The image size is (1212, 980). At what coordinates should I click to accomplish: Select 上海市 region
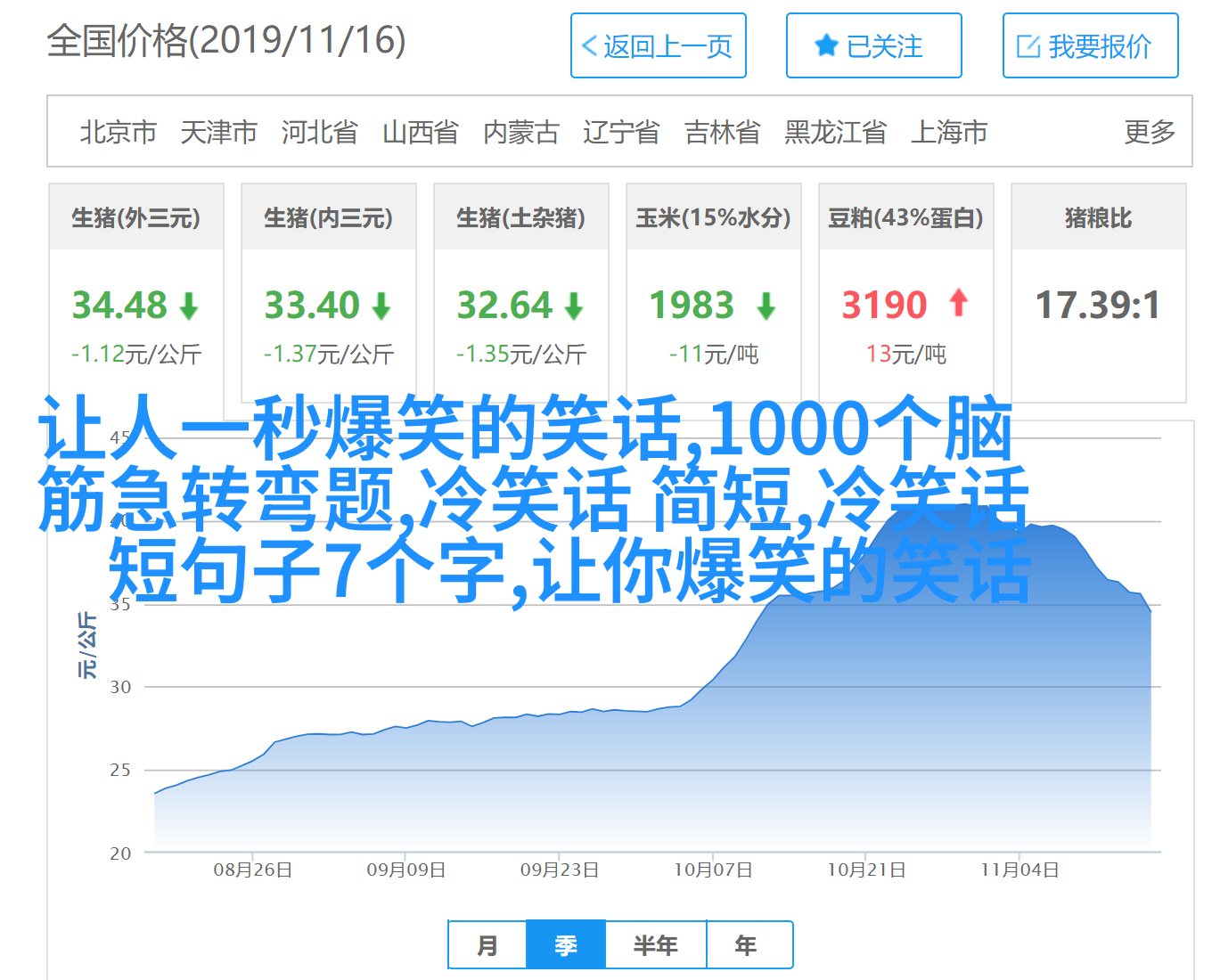(x=949, y=132)
